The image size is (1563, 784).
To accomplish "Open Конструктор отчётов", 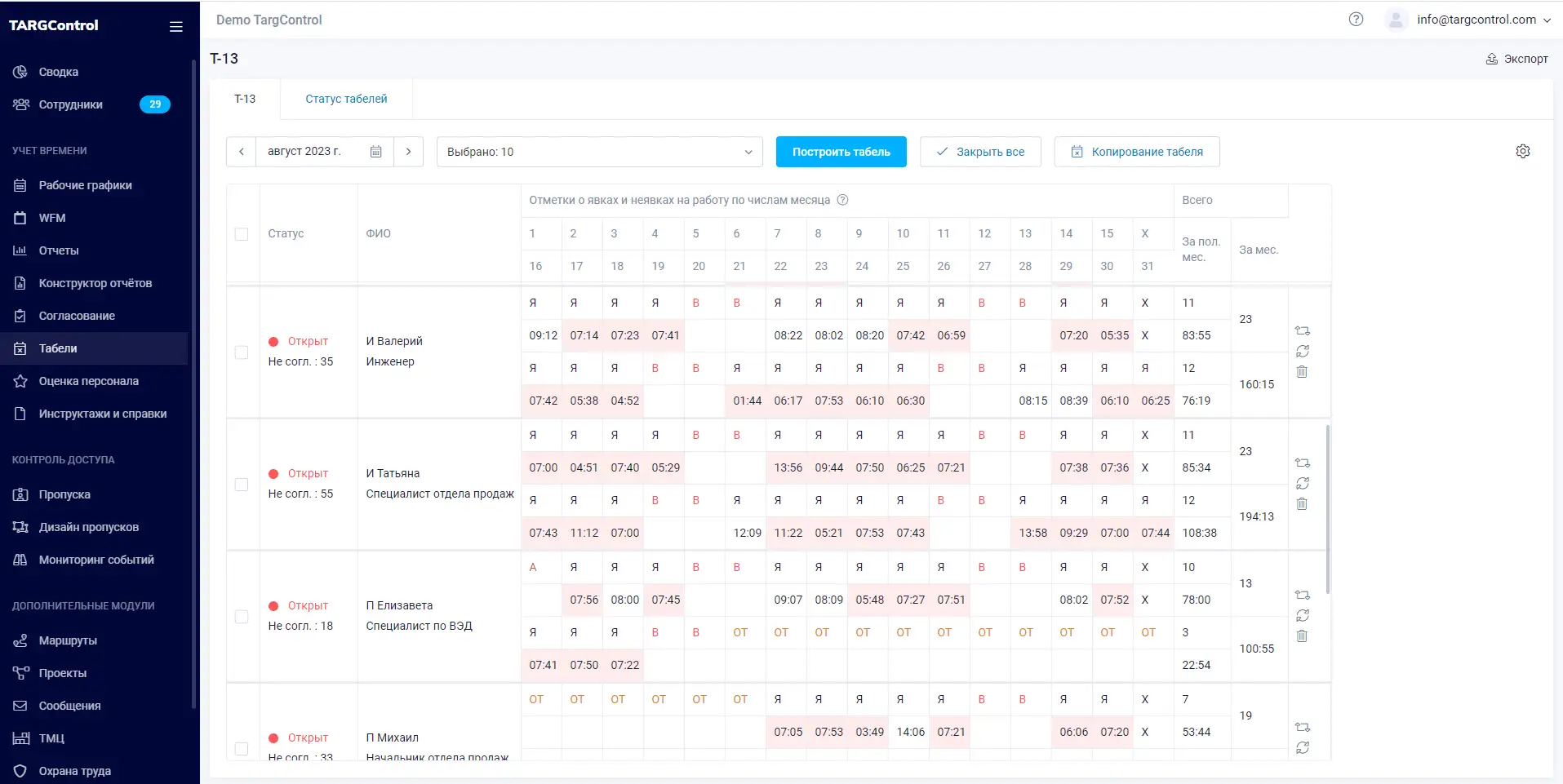I will coord(94,283).
